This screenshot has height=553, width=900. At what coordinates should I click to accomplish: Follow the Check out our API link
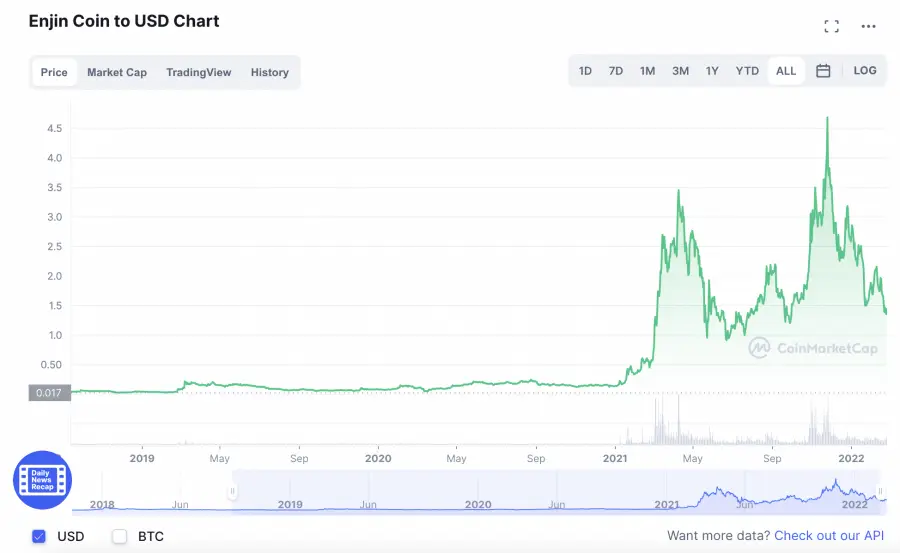[829, 537]
